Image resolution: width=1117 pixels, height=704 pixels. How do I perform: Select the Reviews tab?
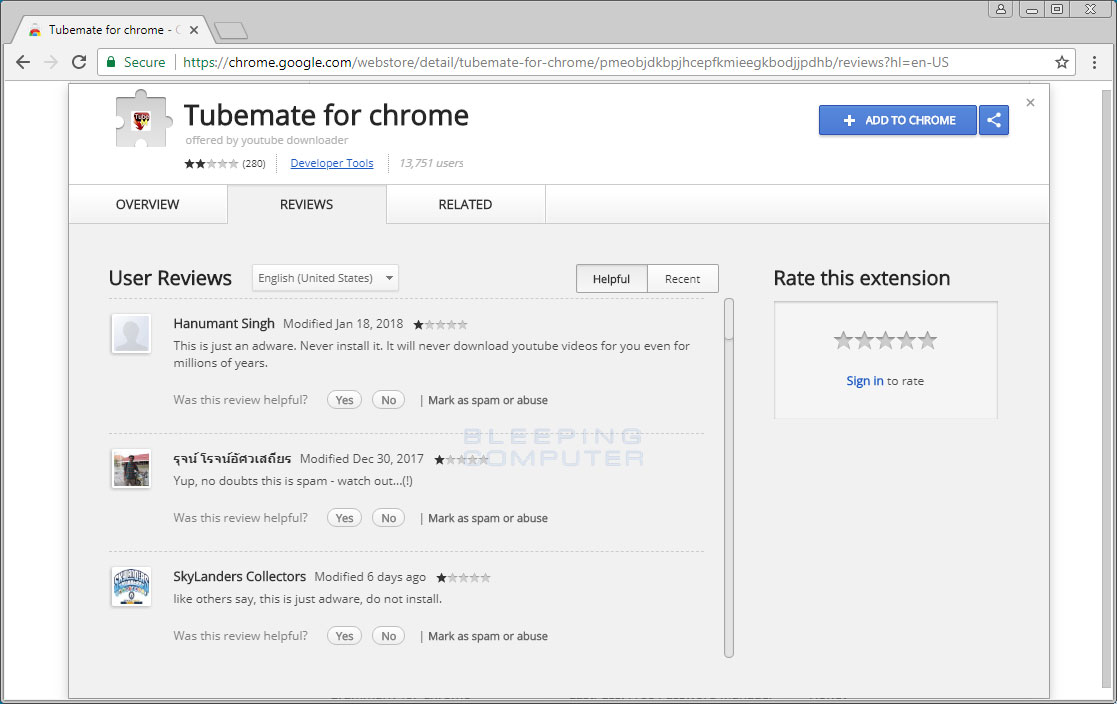tap(306, 205)
